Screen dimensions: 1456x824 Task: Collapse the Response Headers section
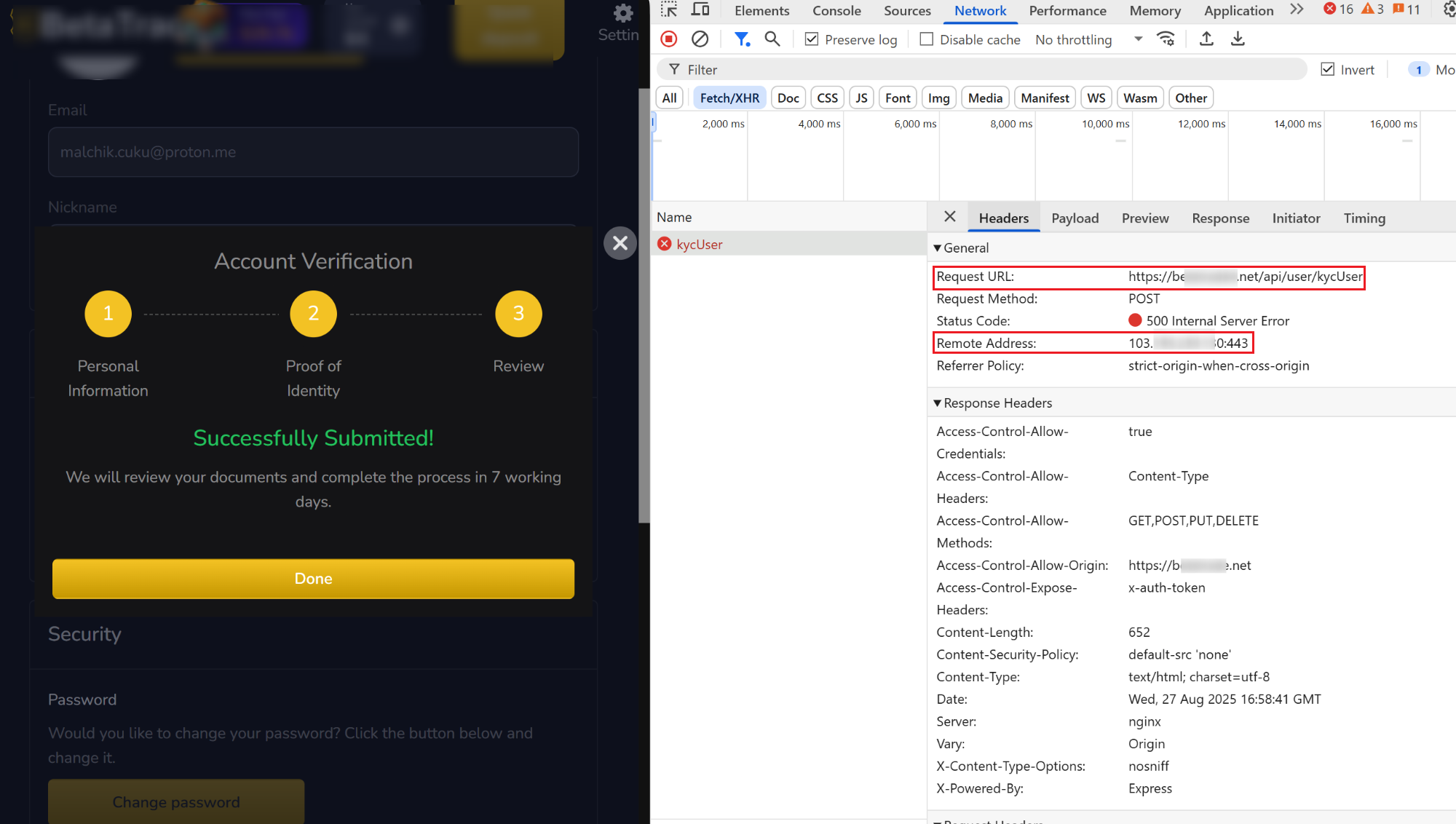pos(938,403)
